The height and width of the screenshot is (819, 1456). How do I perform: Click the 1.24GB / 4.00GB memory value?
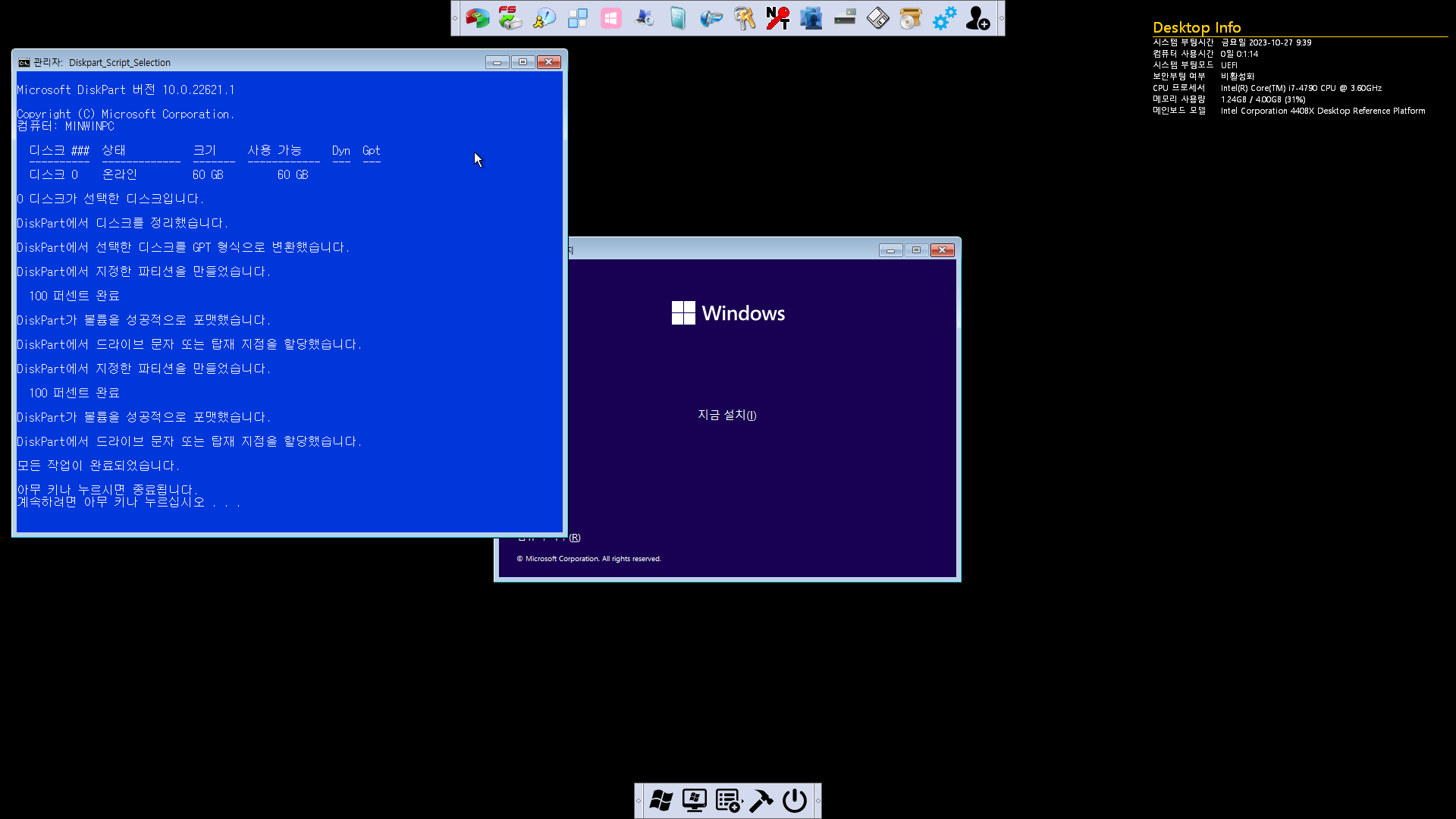coord(1263,99)
